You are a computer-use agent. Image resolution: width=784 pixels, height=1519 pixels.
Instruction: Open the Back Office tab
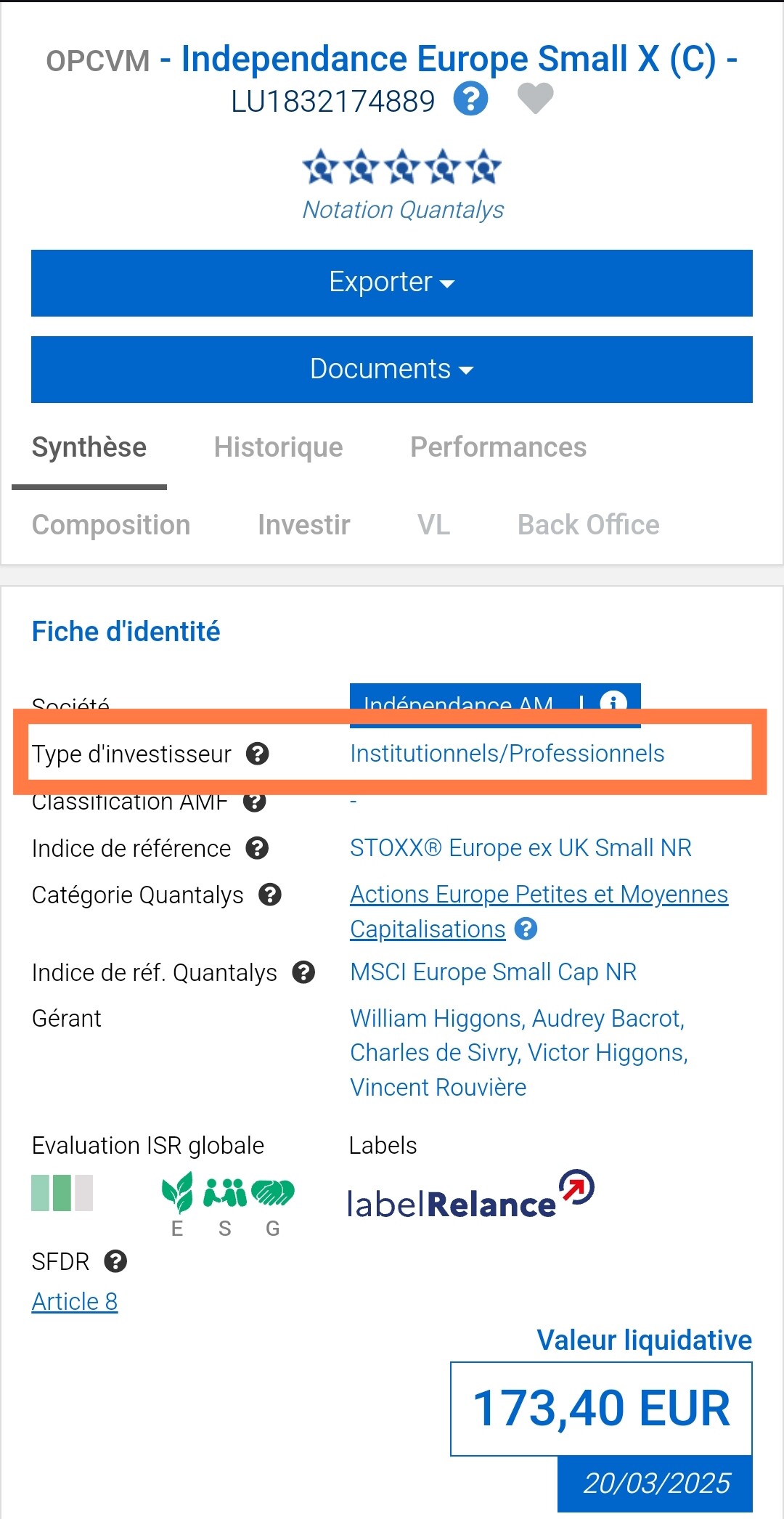[588, 525]
